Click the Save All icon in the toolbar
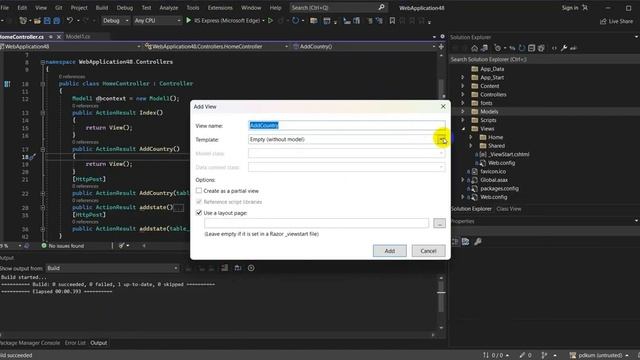640x360 pixels. pos(57,20)
